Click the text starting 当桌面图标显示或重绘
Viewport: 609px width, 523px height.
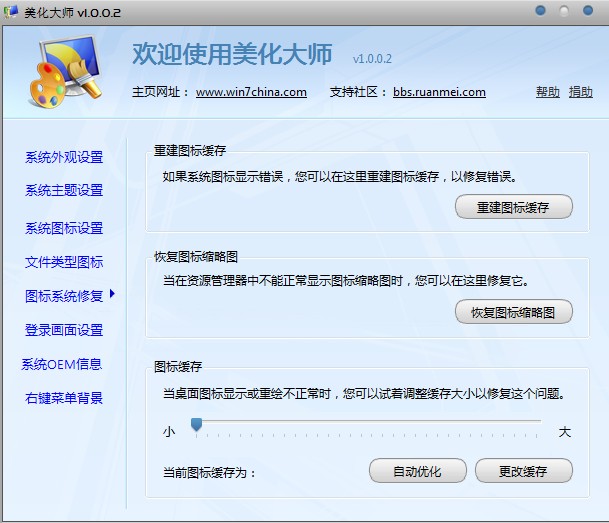364,394
